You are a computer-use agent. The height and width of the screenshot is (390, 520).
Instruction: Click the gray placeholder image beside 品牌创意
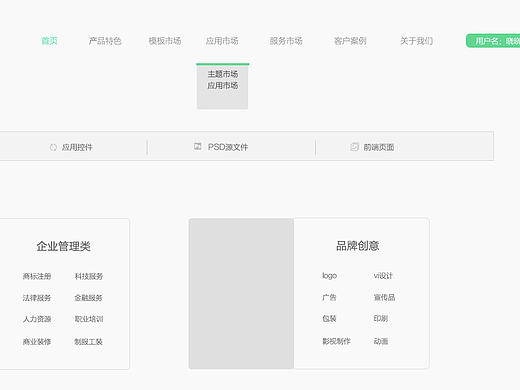(x=241, y=294)
